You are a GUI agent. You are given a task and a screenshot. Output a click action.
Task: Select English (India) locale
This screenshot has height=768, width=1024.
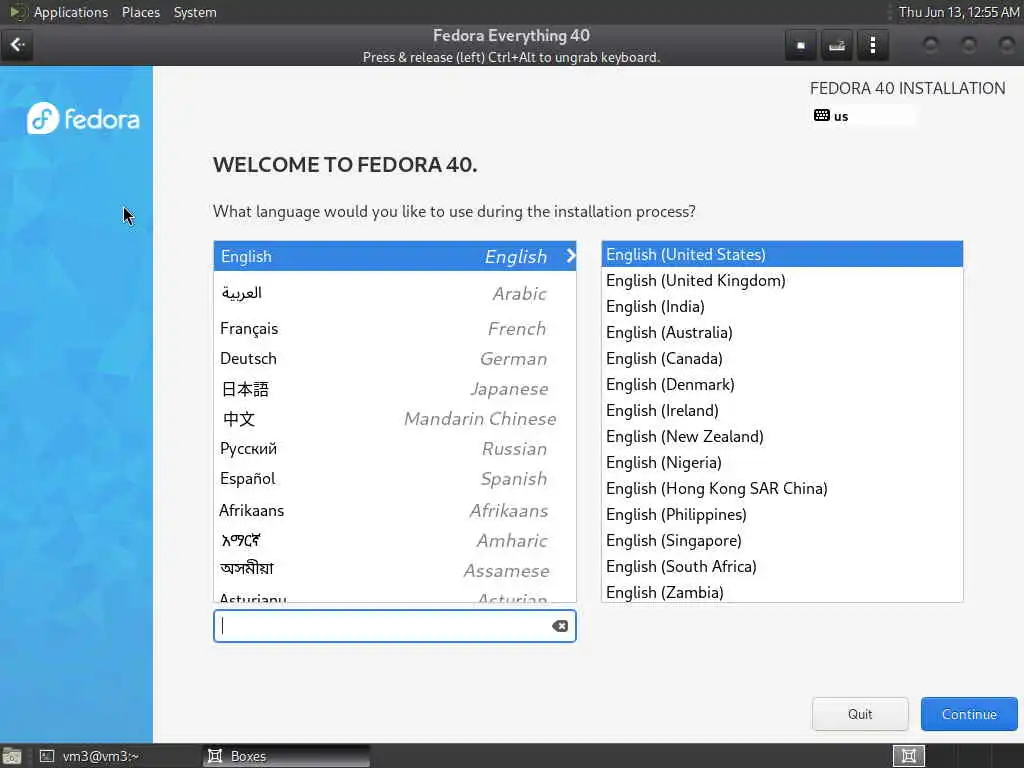[x=782, y=306]
